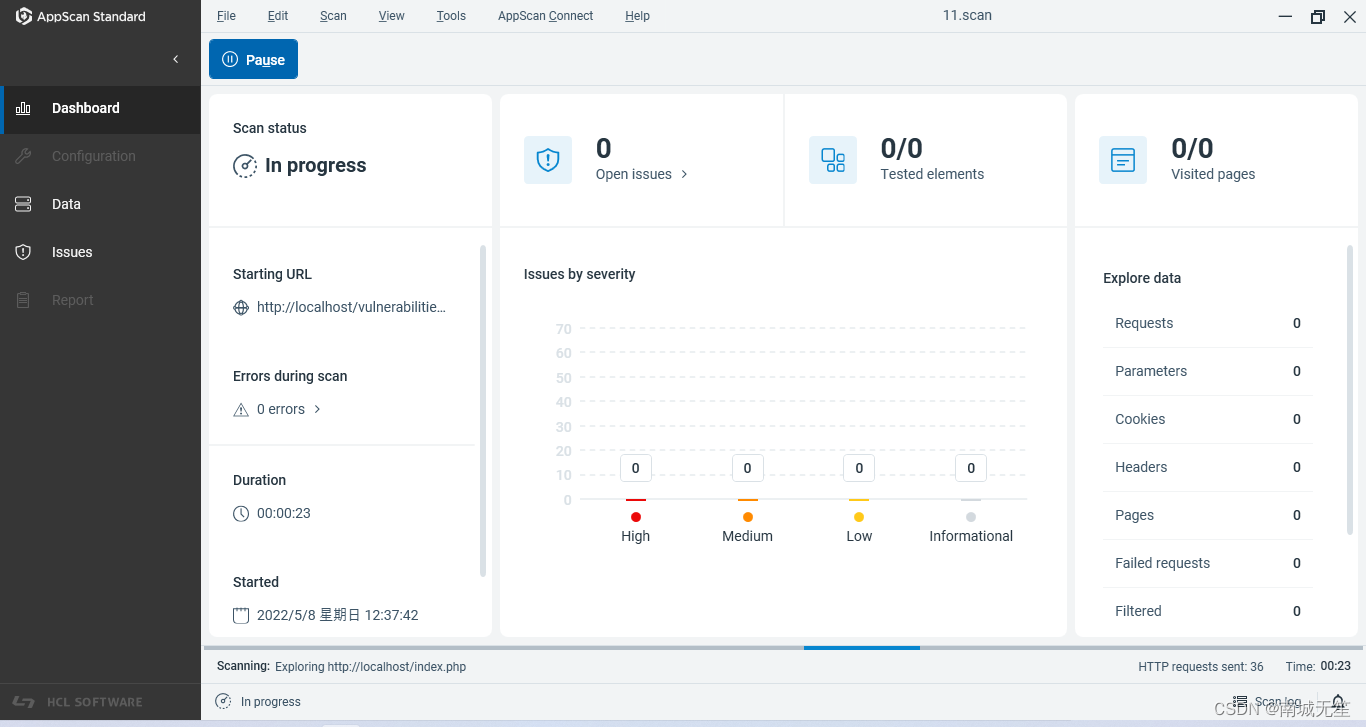Open the Edit menu

278,16
